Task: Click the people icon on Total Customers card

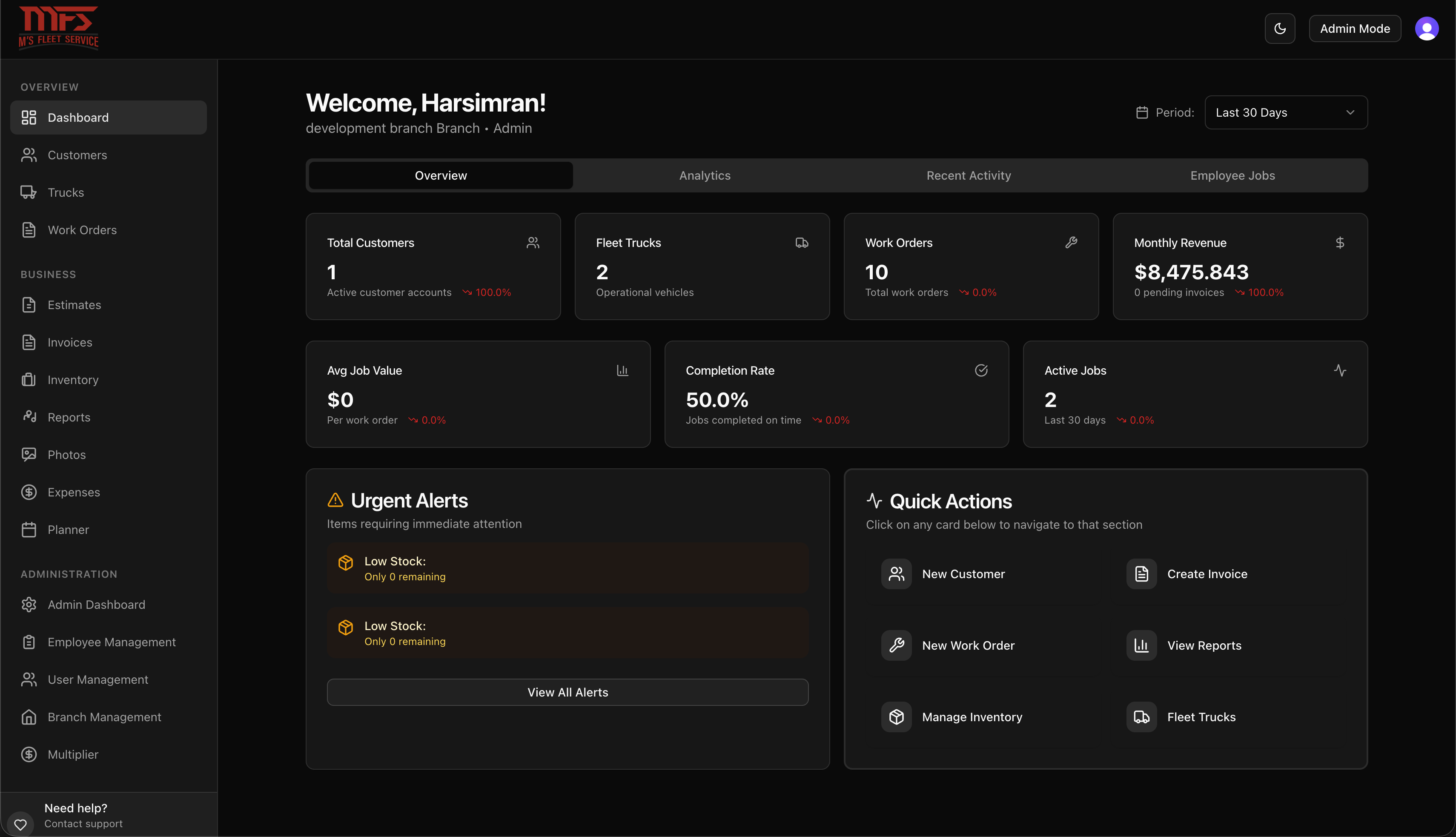Action: tap(533, 243)
